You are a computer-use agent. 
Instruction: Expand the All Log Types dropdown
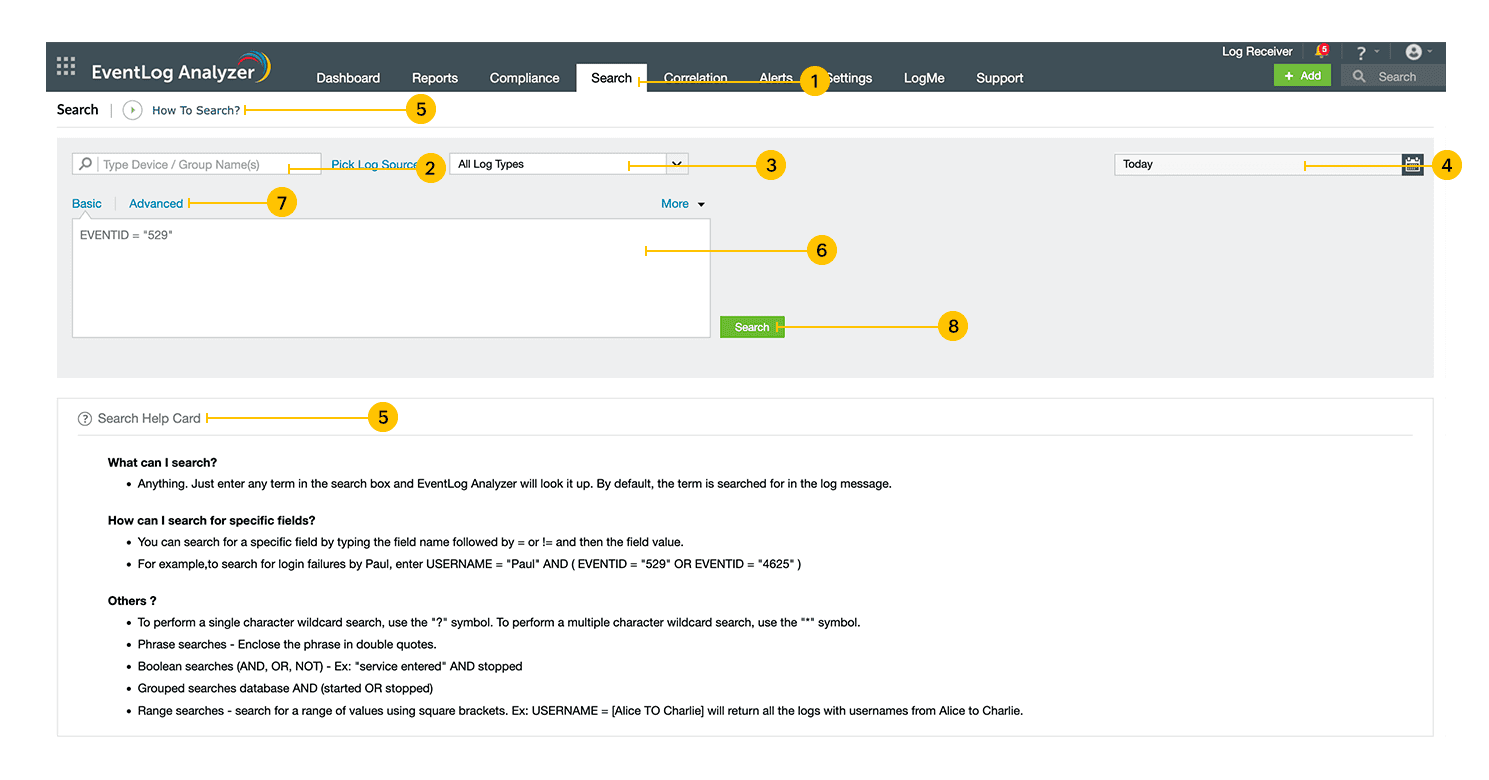(x=677, y=164)
